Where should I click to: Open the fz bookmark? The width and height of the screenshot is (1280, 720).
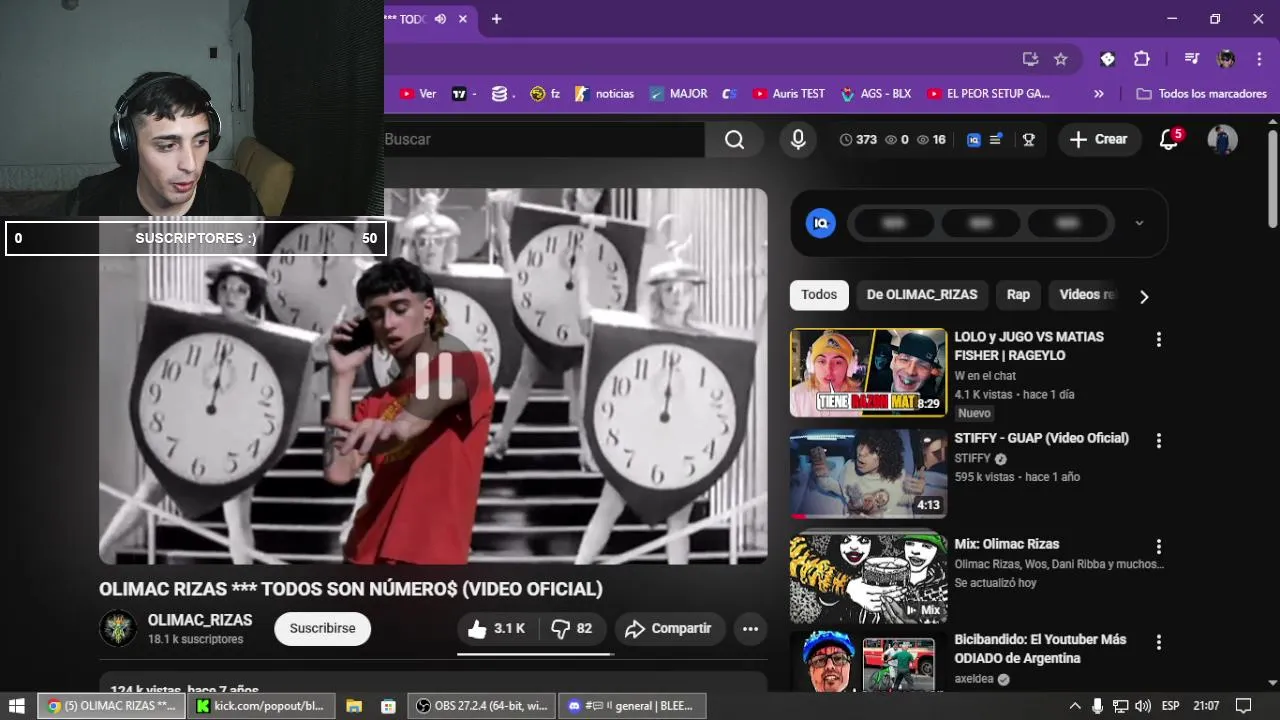[545, 94]
